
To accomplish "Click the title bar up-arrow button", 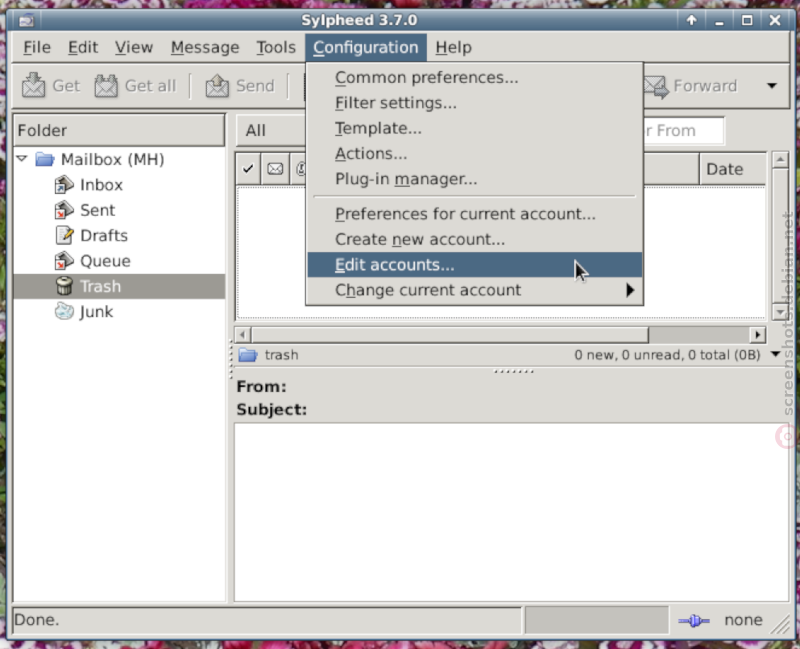I will point(691,20).
